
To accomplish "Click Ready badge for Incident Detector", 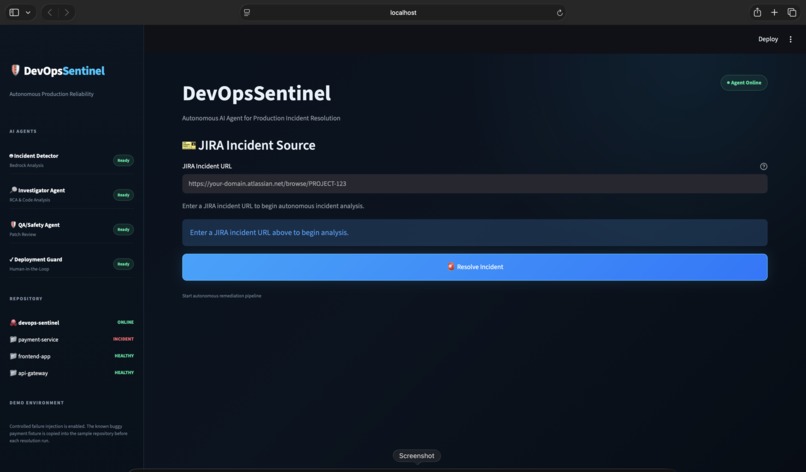I will [x=123, y=160].
